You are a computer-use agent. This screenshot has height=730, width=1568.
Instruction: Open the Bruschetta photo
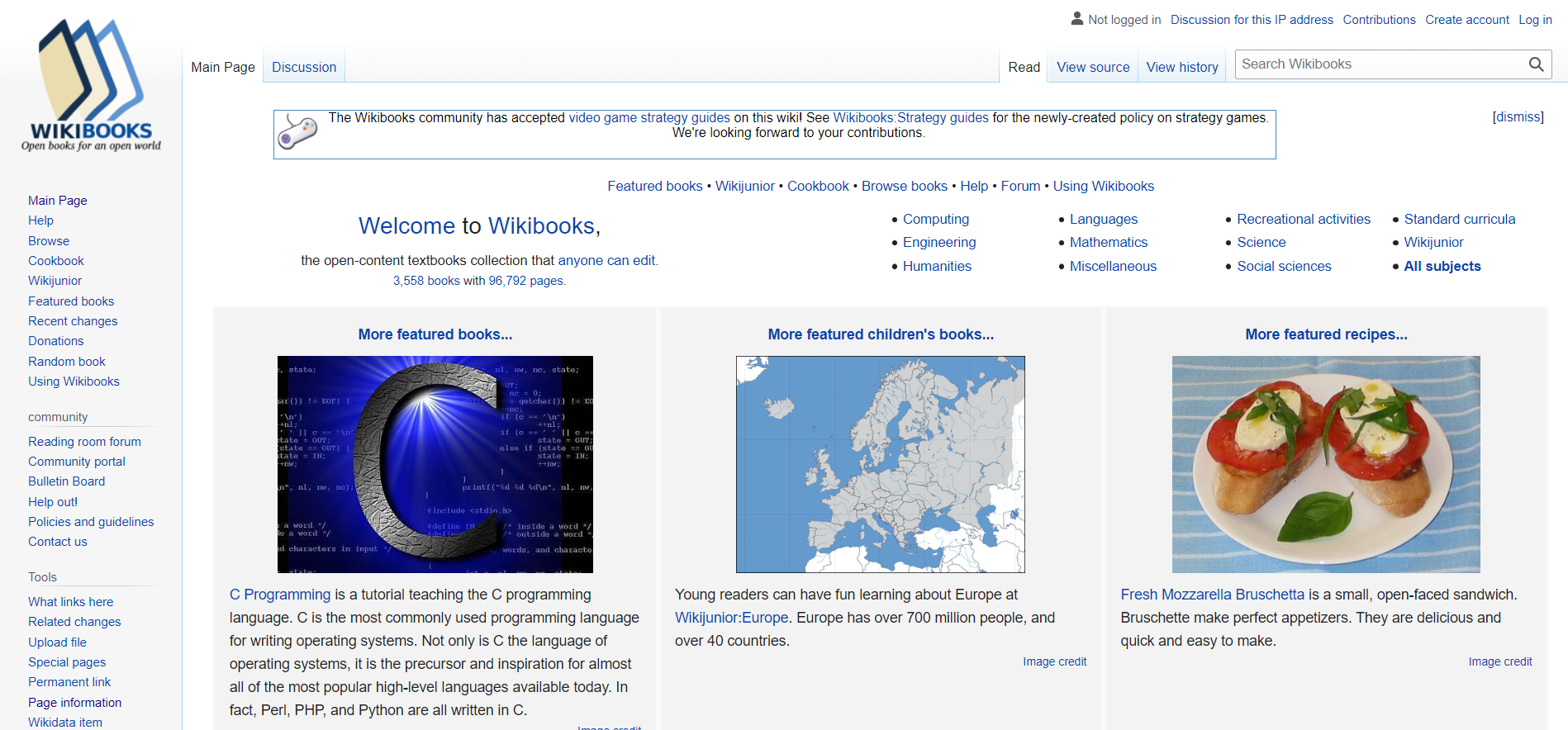tap(1326, 464)
